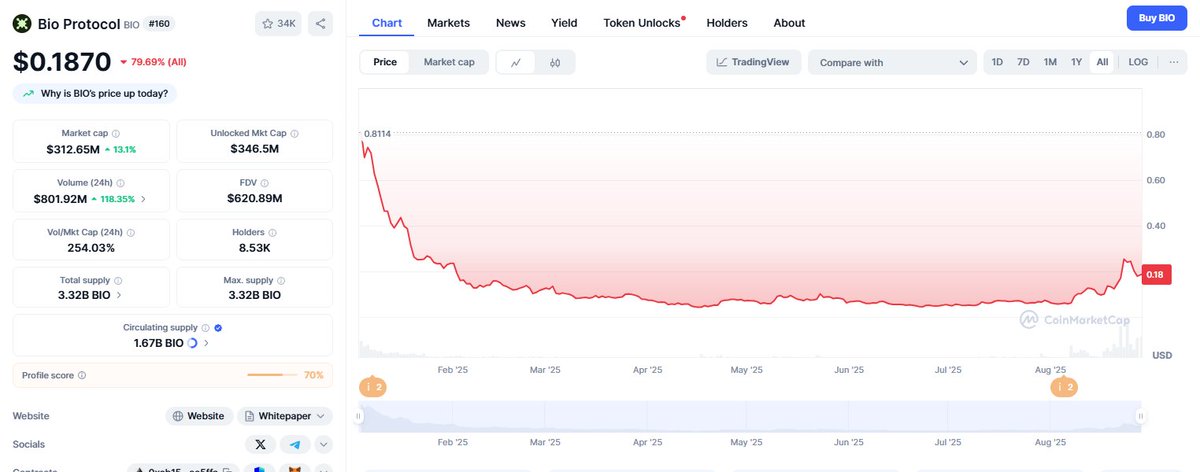Open the Yield tab
1200x472 pixels.
pos(564,22)
